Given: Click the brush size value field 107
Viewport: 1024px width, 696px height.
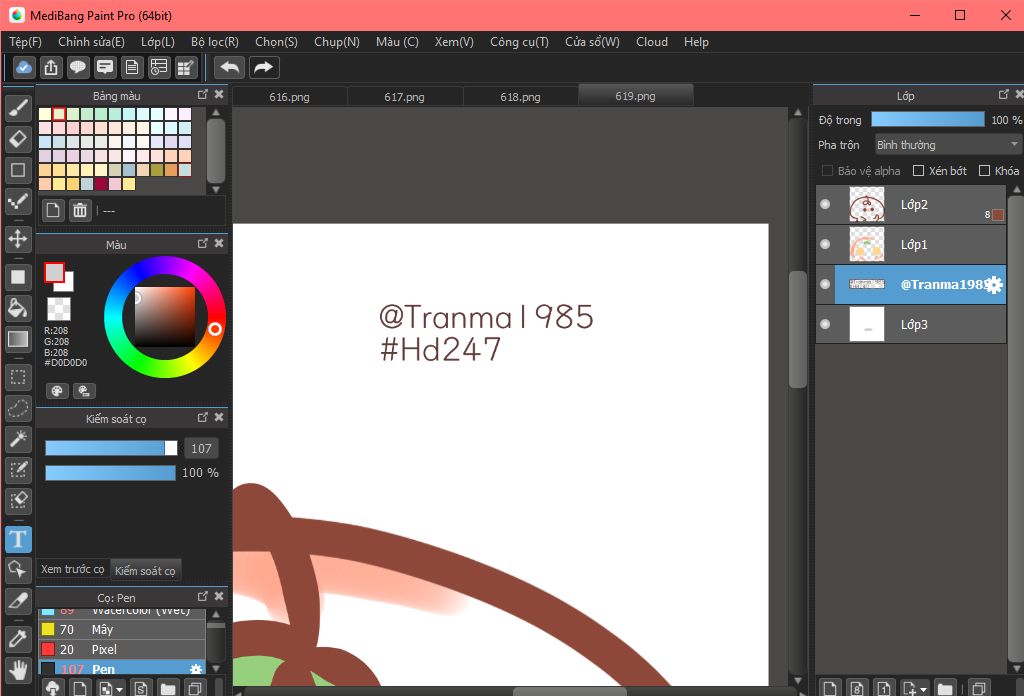Looking at the screenshot, I should click(201, 449).
